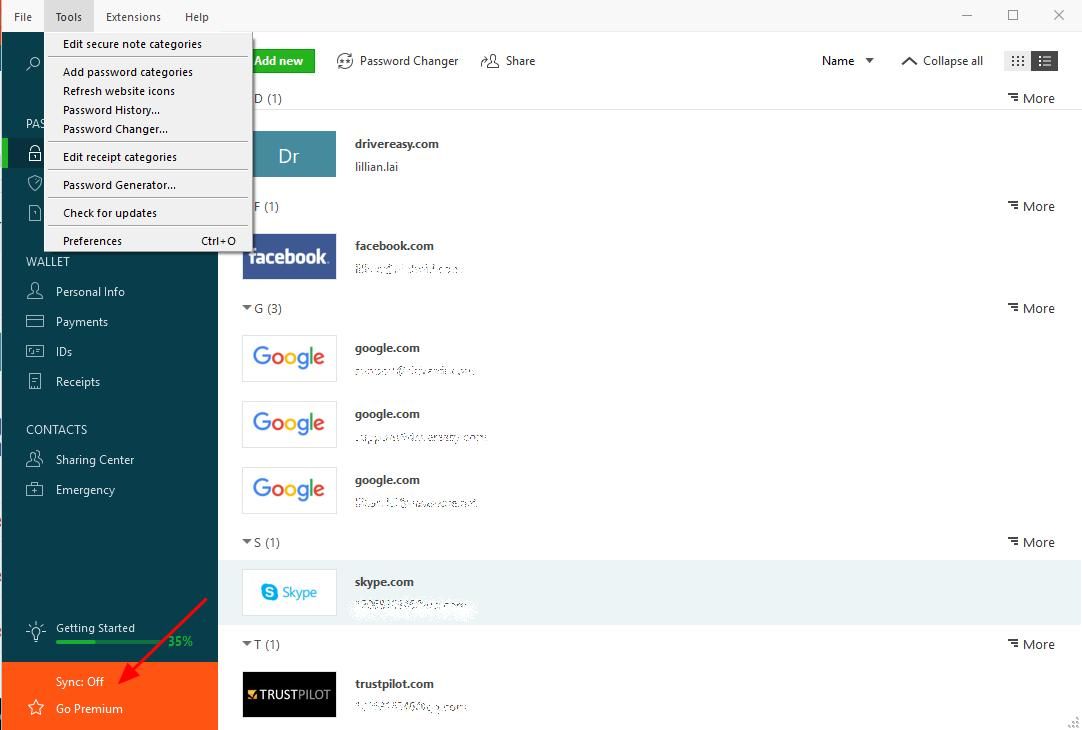Open IDs section in sidebar
The width and height of the screenshot is (1082, 730).
click(x=63, y=352)
